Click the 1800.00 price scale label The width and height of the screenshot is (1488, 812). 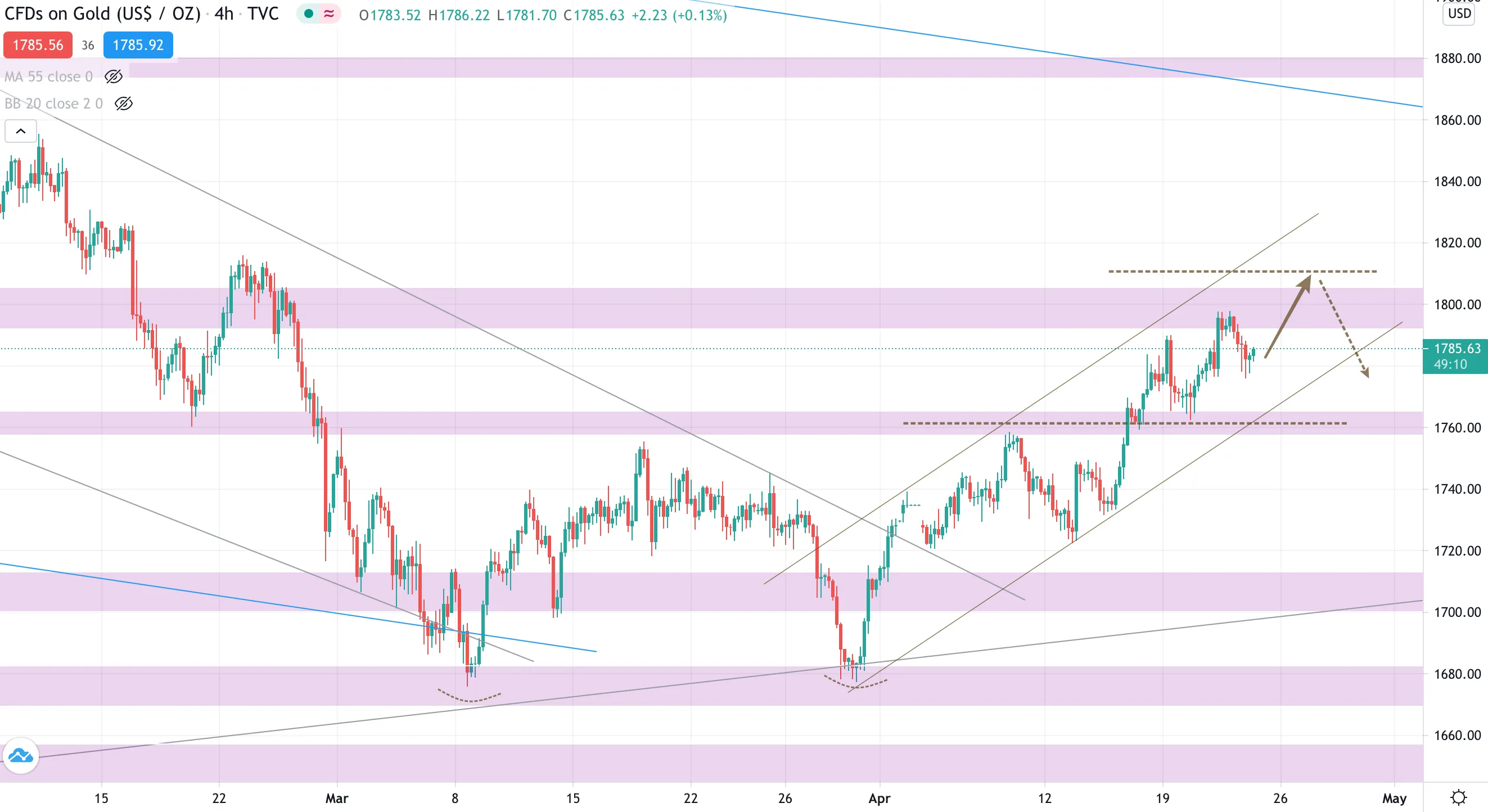pyautogui.click(x=1458, y=304)
